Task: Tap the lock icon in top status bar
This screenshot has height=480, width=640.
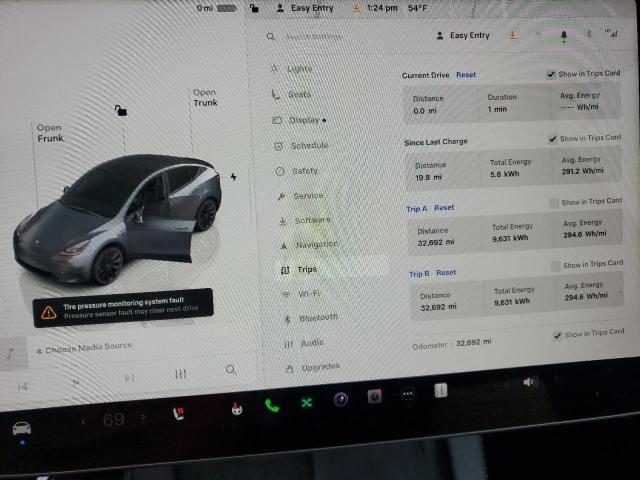Action: coord(254,8)
